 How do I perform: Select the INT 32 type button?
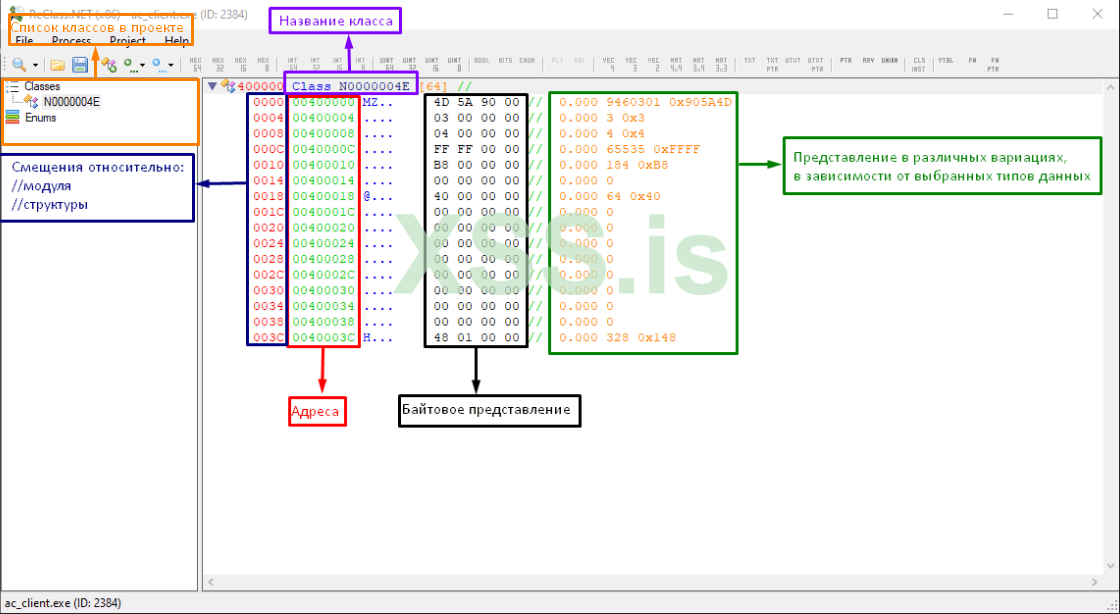315,65
